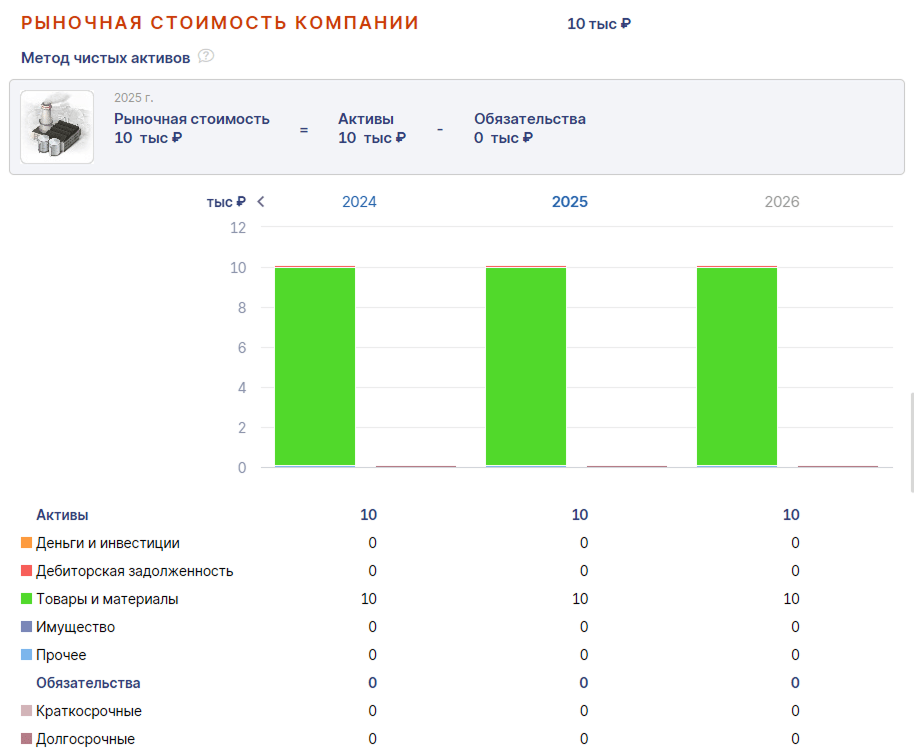The image size is (914, 754).
Task: Click the Активы label in formula panel
Action: point(366,119)
